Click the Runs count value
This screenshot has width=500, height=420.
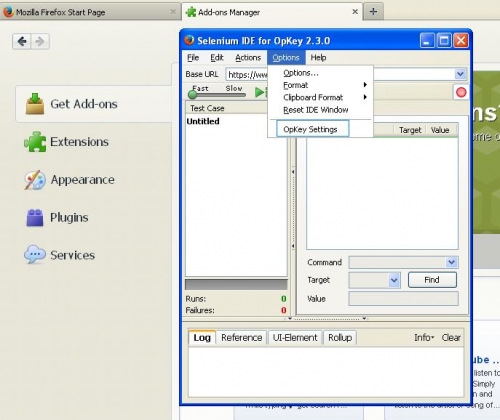click(284, 298)
